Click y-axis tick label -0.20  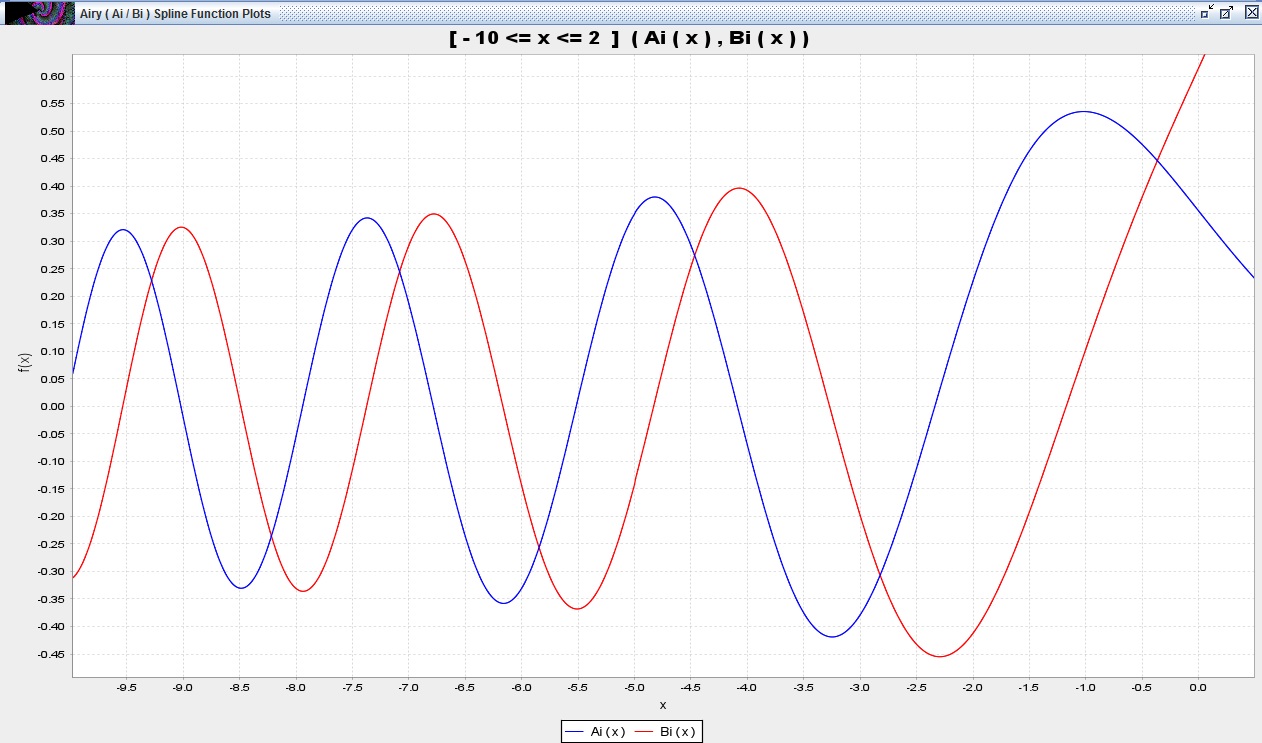click(51, 516)
